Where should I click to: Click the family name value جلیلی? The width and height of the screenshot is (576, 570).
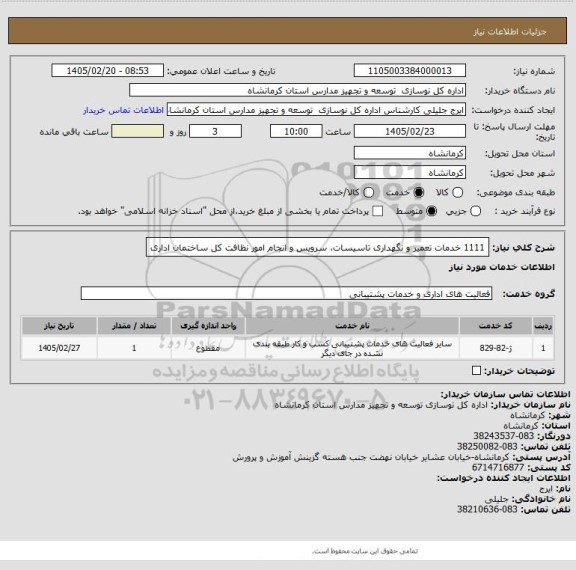coord(496,499)
